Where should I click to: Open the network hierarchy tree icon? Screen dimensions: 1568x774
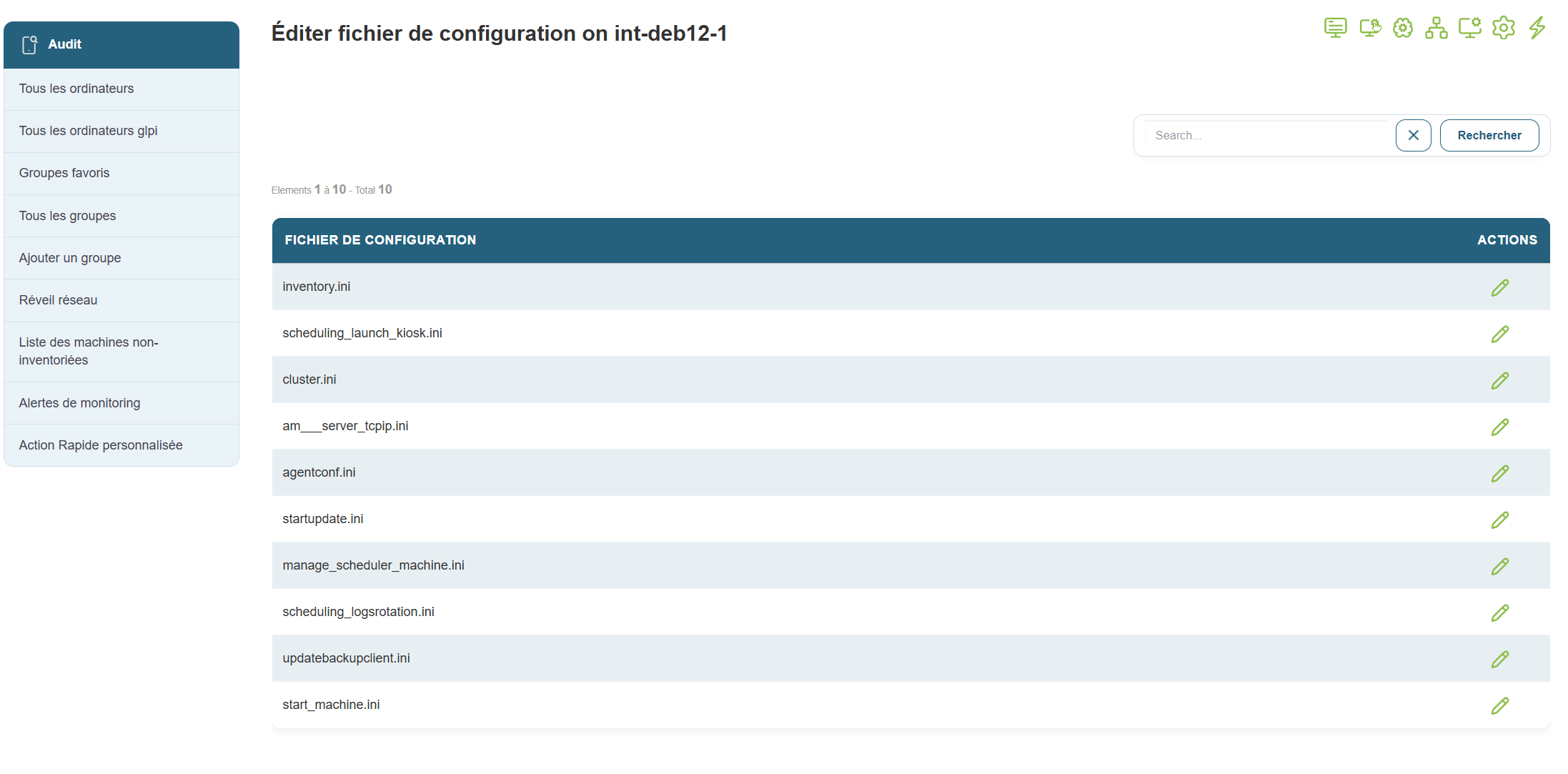click(x=1436, y=28)
